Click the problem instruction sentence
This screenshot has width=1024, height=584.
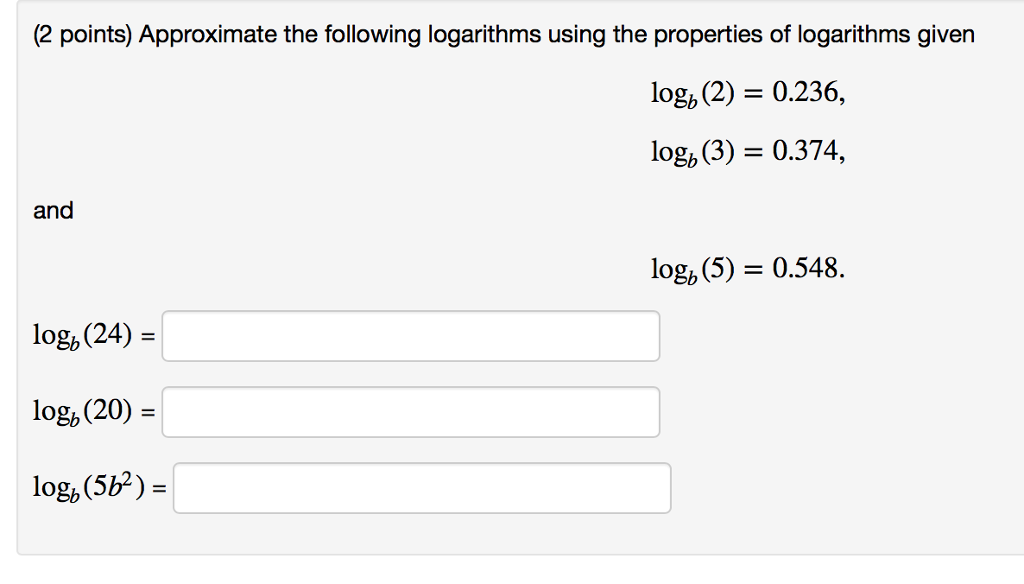(500, 34)
